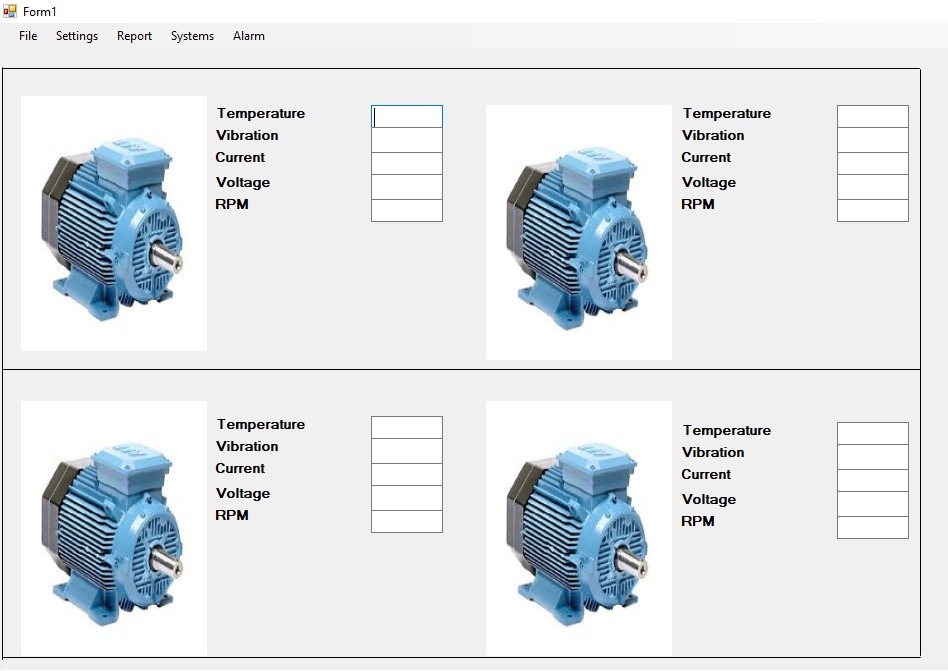Click the top-right motor Temperature text box

(872, 117)
